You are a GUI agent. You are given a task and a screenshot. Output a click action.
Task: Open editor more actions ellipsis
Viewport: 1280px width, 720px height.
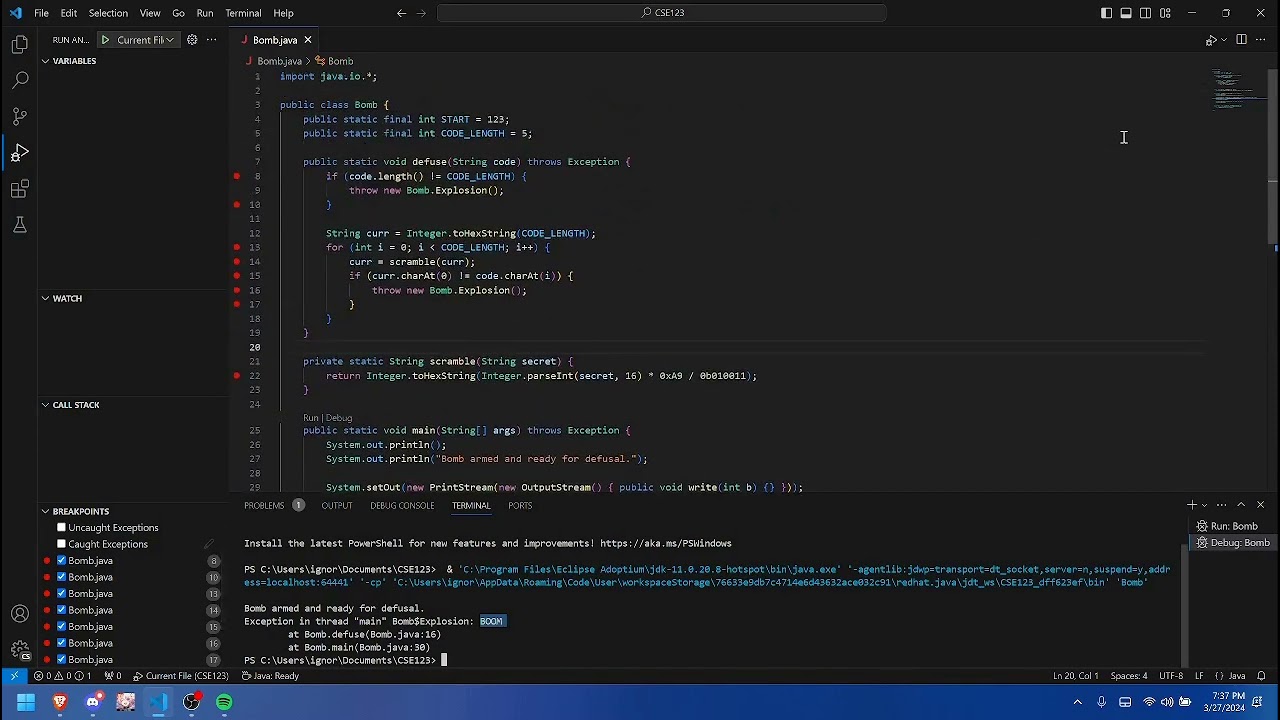(x=1260, y=40)
